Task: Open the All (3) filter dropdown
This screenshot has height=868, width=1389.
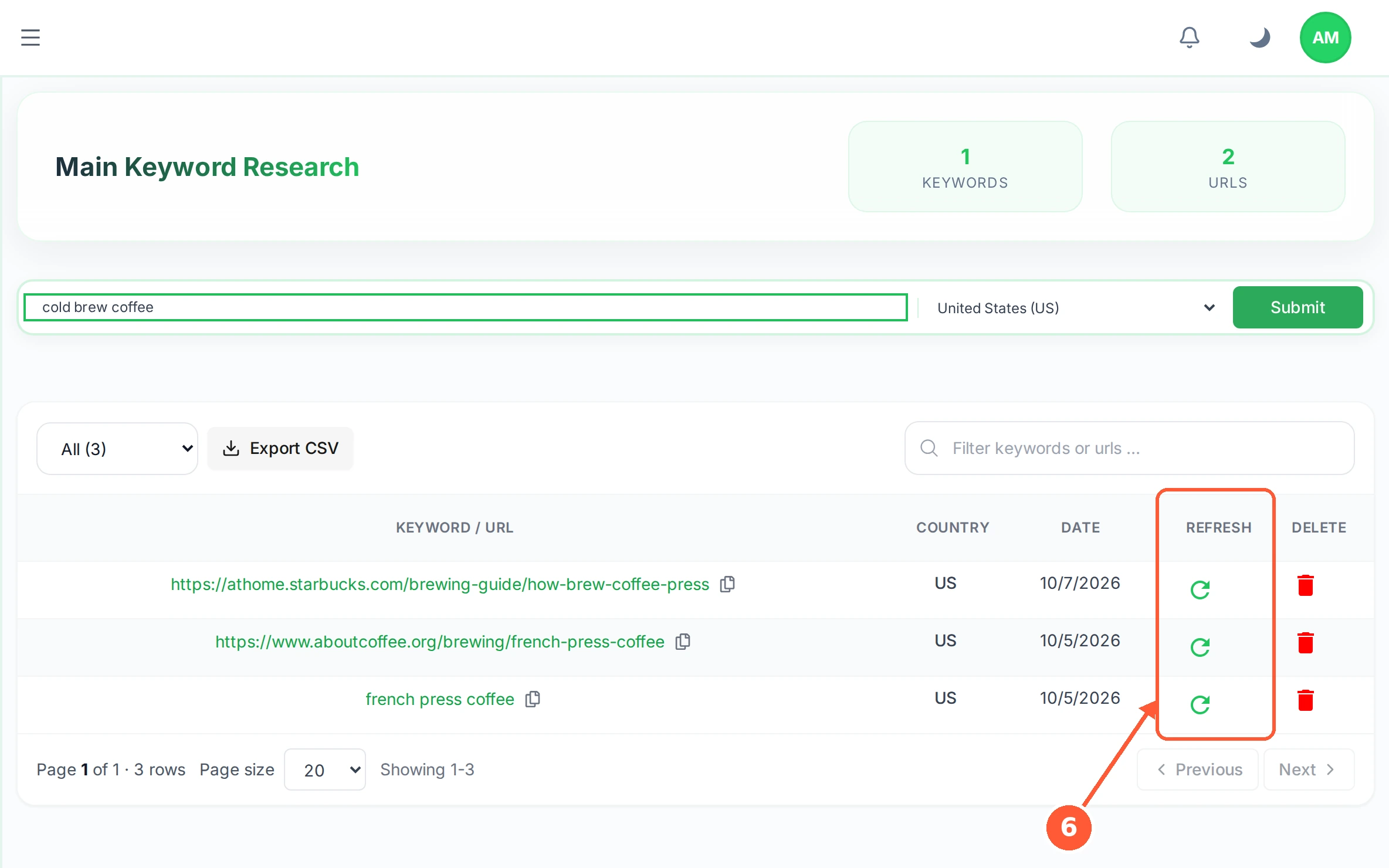Action: point(117,449)
